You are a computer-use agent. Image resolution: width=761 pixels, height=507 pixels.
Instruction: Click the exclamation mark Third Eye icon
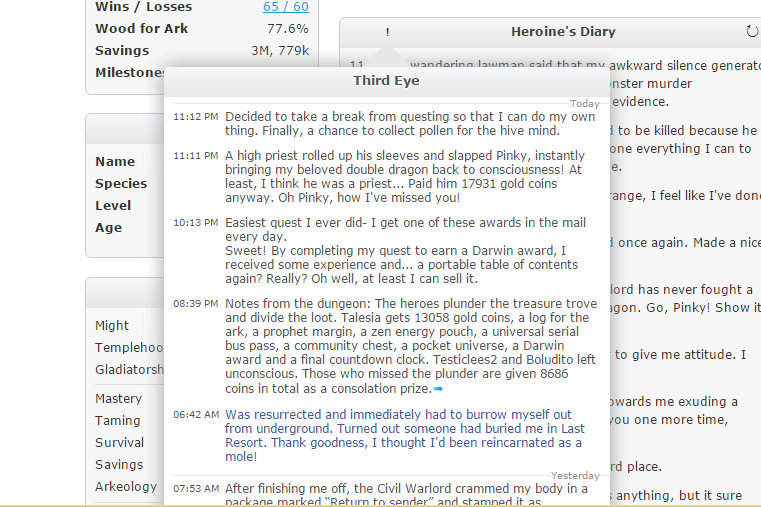[x=387, y=32]
